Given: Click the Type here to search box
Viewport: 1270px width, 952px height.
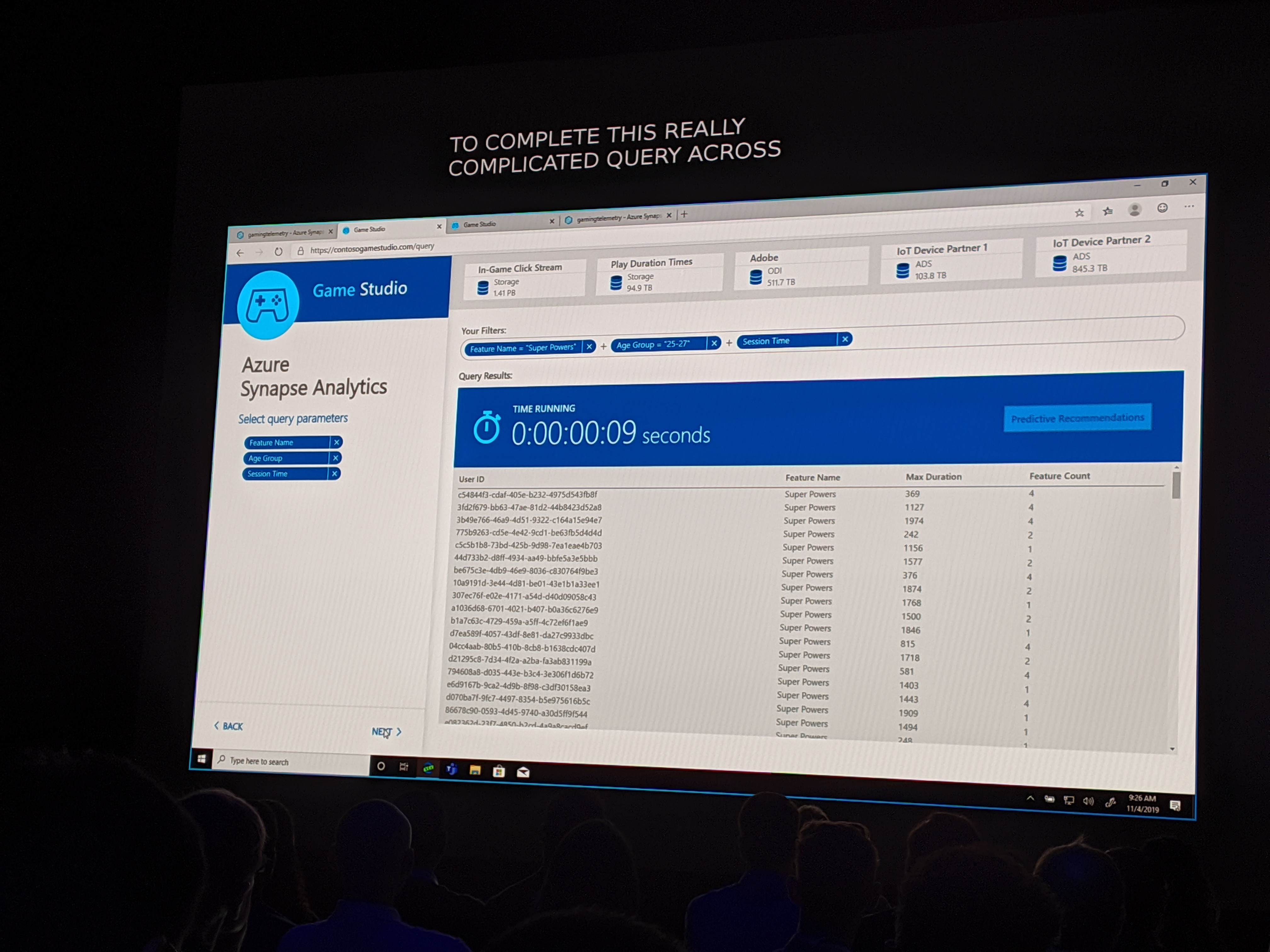Looking at the screenshot, I should pyautogui.click(x=292, y=762).
